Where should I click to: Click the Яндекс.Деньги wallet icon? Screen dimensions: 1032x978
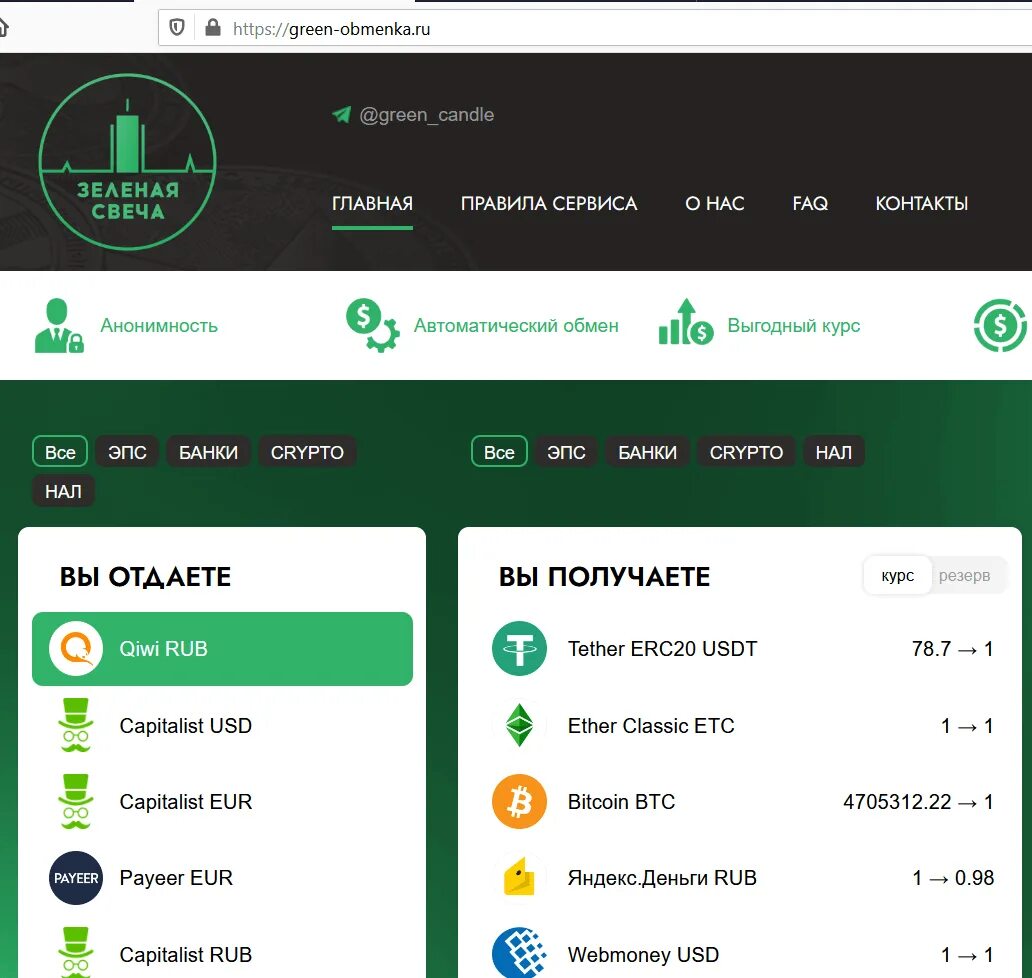(519, 877)
